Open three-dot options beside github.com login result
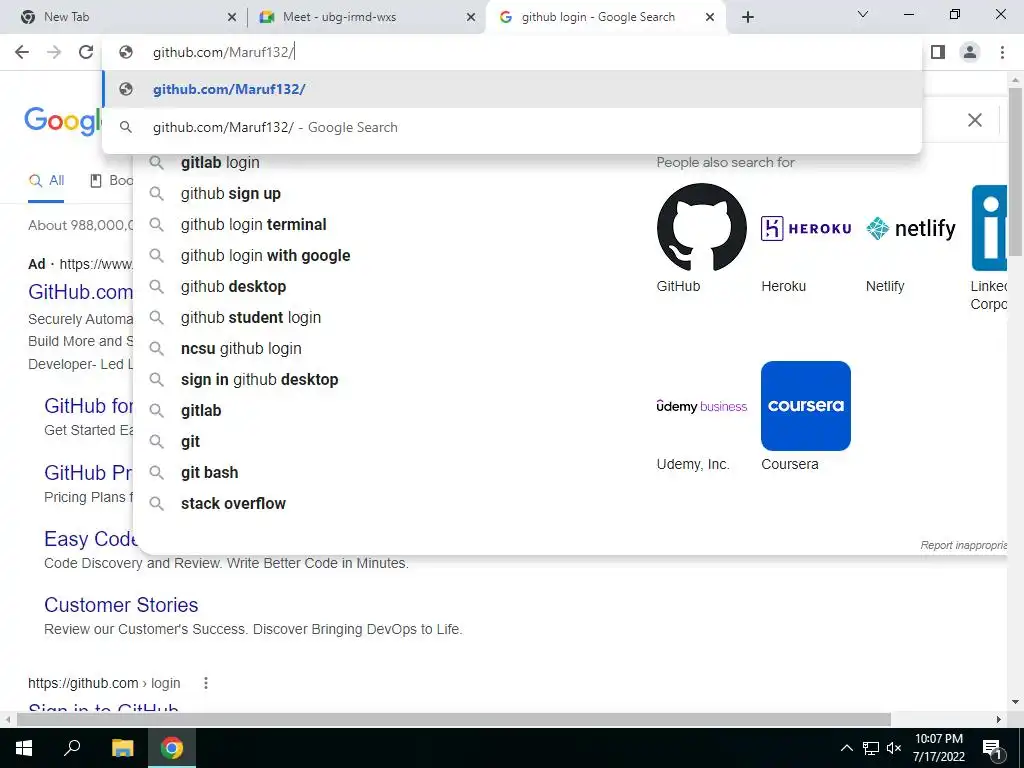Image resolution: width=1024 pixels, height=768 pixels. [206, 683]
